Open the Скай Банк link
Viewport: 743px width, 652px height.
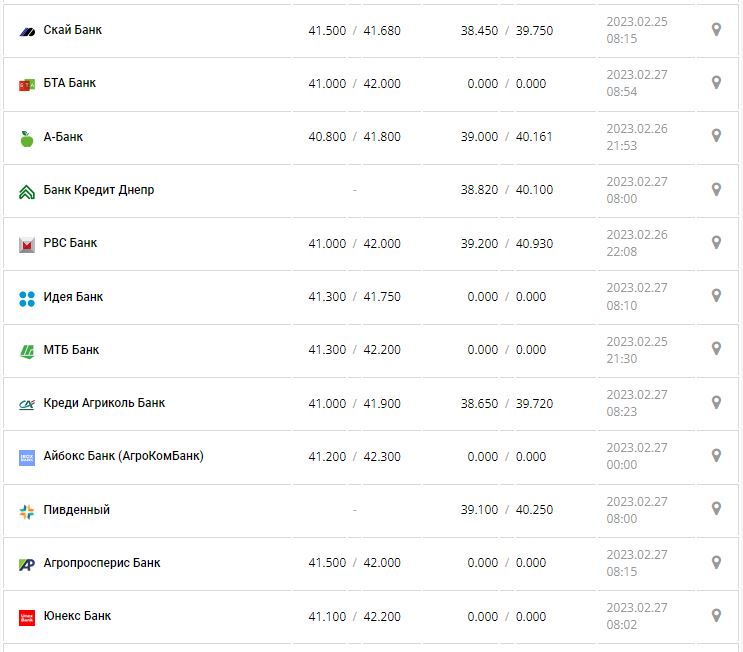pyautogui.click(x=72, y=30)
